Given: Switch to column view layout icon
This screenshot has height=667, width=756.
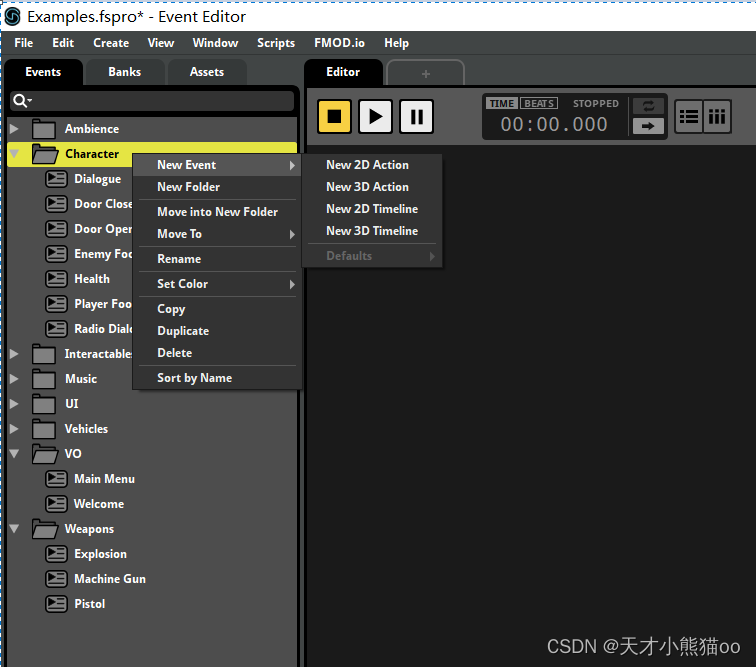Looking at the screenshot, I should click(717, 116).
